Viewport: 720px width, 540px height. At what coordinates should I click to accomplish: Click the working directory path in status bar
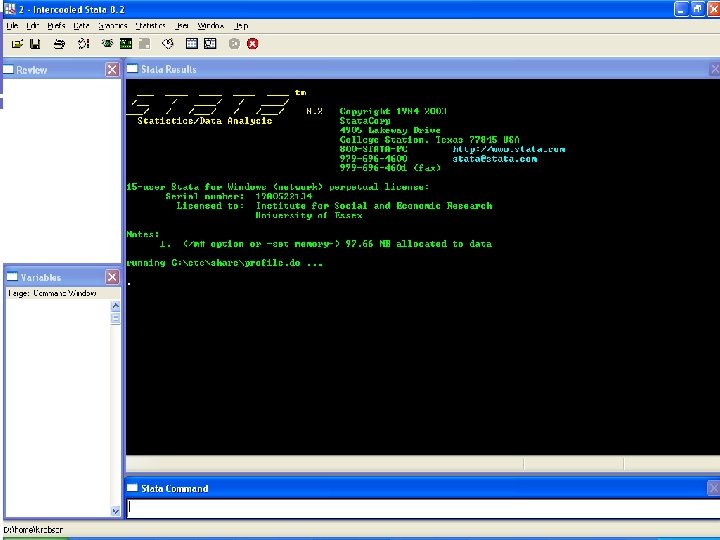pyautogui.click(x=33, y=529)
